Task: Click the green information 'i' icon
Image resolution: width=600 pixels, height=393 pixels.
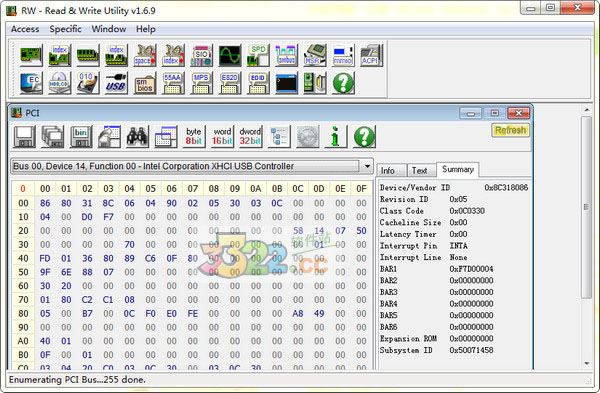Action: (x=336, y=137)
